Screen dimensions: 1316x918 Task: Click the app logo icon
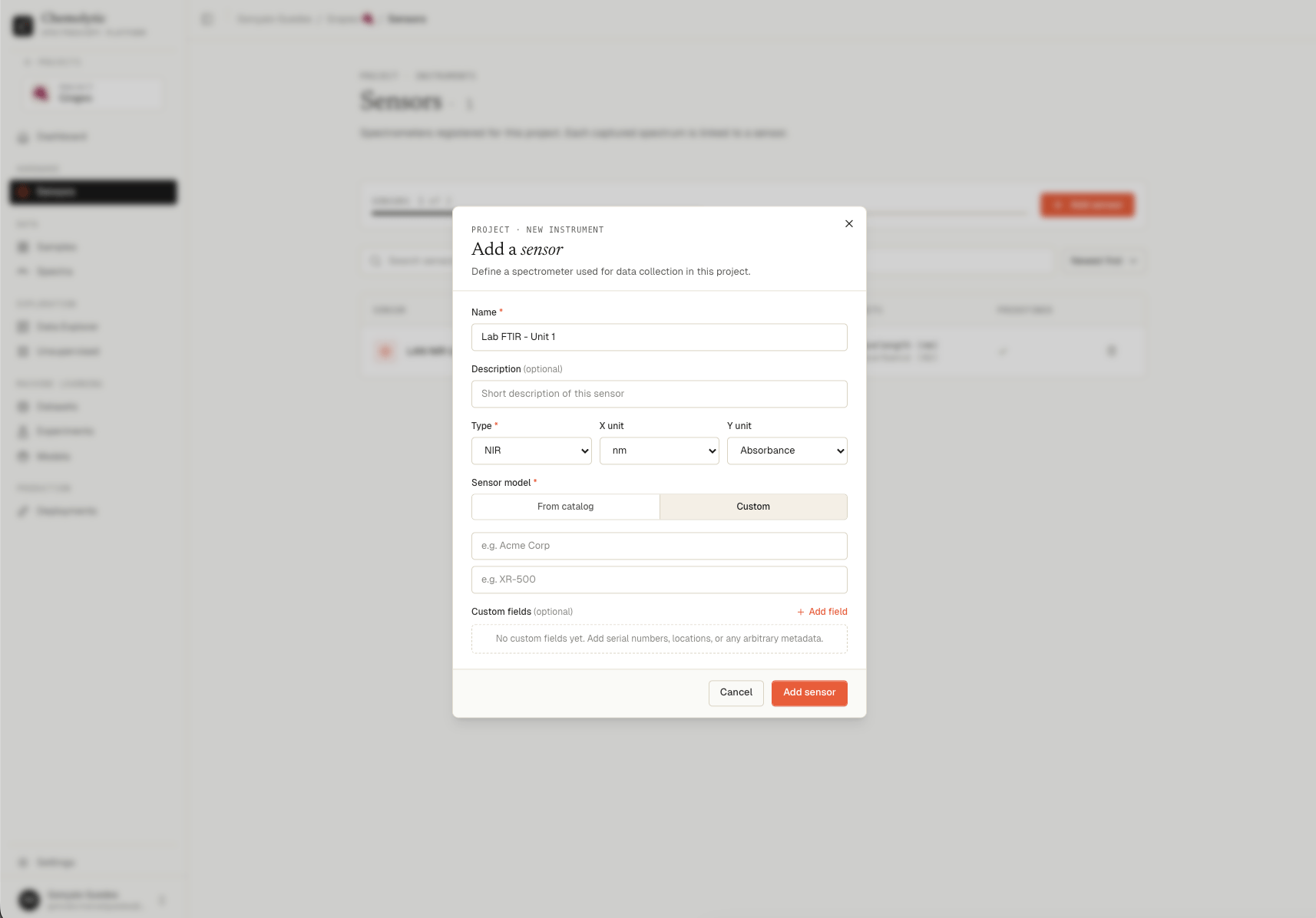(24, 25)
